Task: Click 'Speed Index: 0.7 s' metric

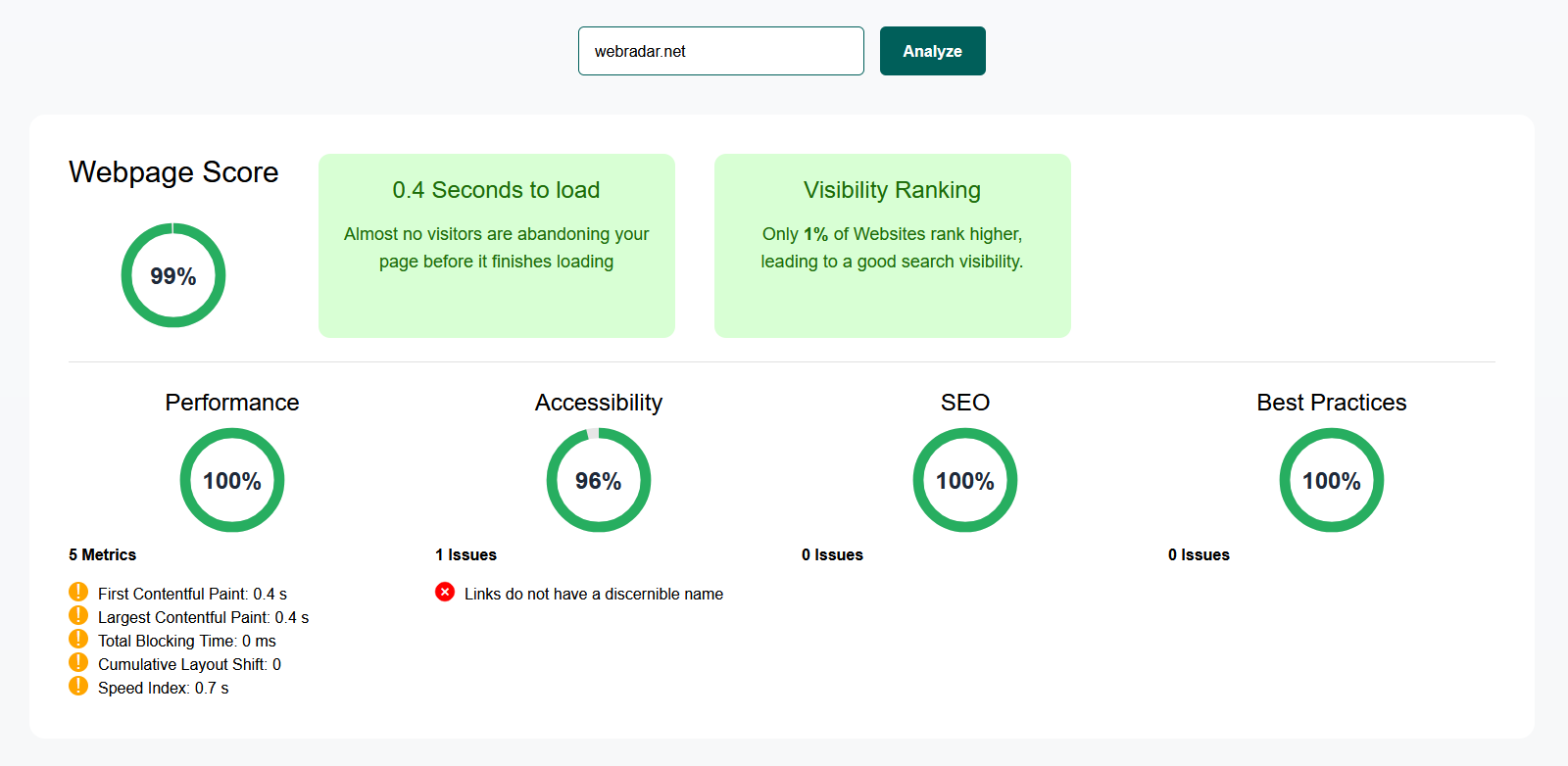Action: (163, 688)
